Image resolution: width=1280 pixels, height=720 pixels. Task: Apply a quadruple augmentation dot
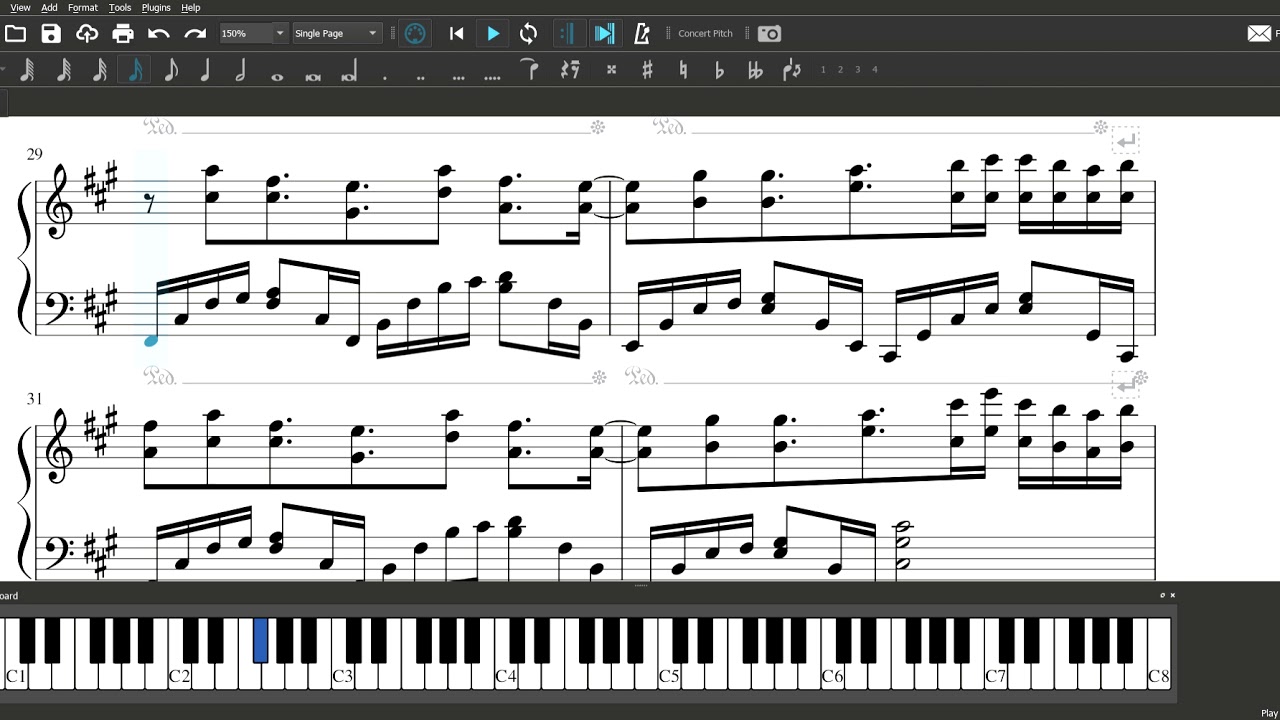click(x=492, y=76)
